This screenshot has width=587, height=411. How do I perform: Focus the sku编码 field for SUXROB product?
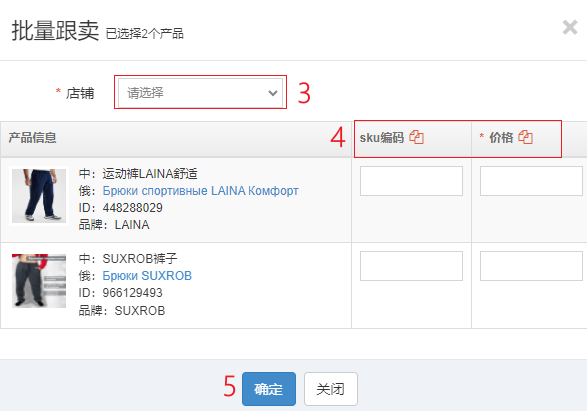click(x=411, y=266)
